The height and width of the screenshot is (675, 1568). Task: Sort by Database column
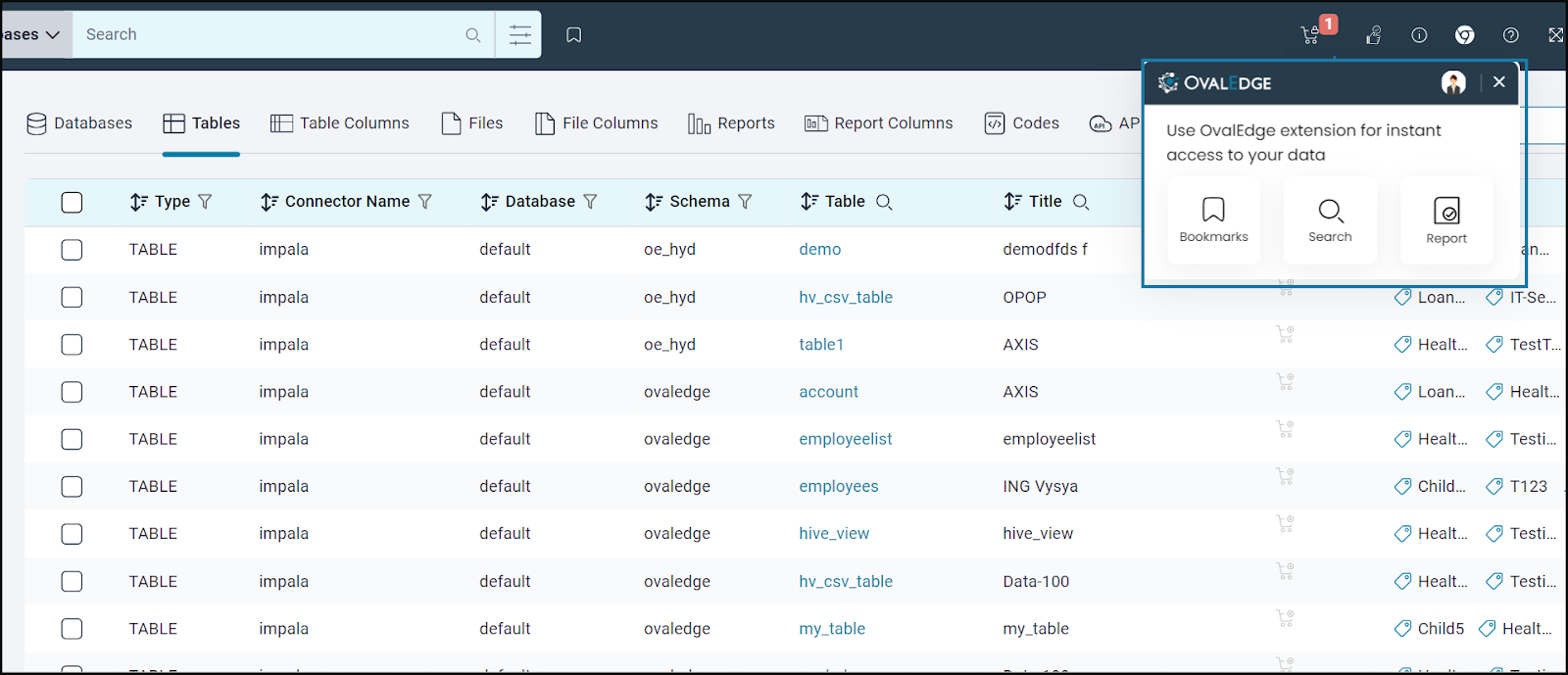[490, 202]
